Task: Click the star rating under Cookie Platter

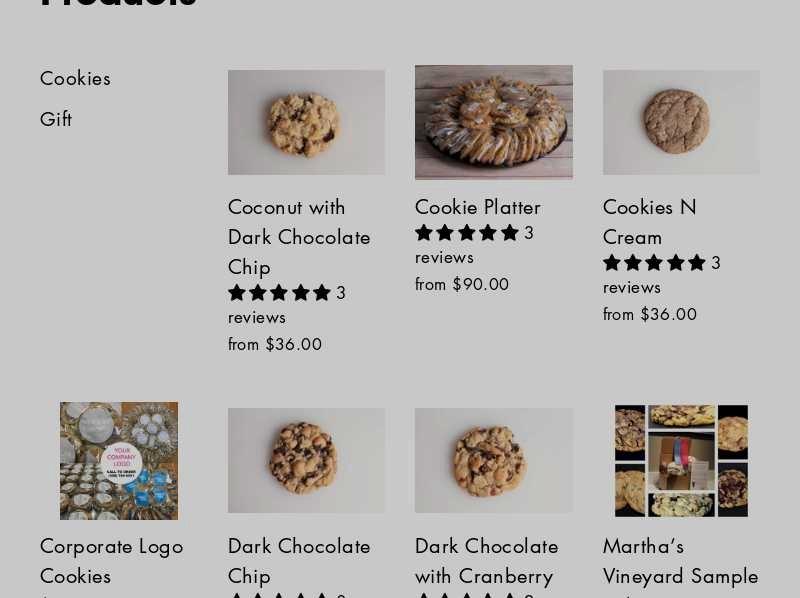Action: pos(467,233)
